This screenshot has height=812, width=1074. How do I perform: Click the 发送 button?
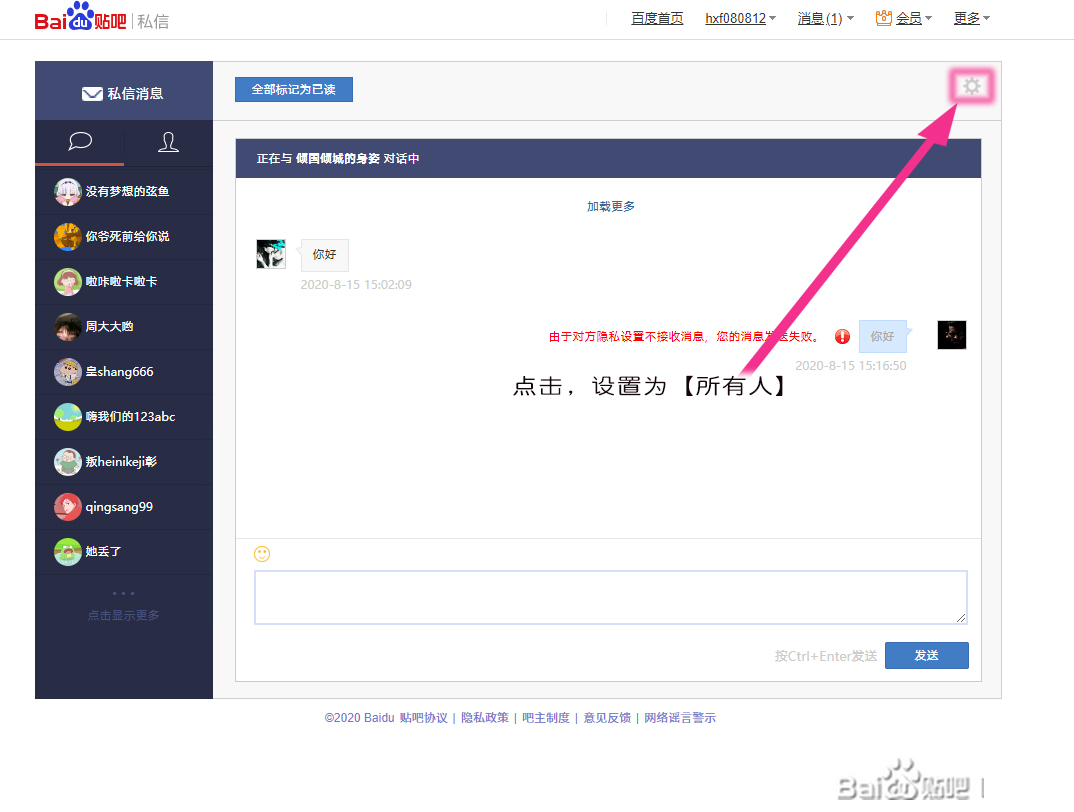pos(927,656)
